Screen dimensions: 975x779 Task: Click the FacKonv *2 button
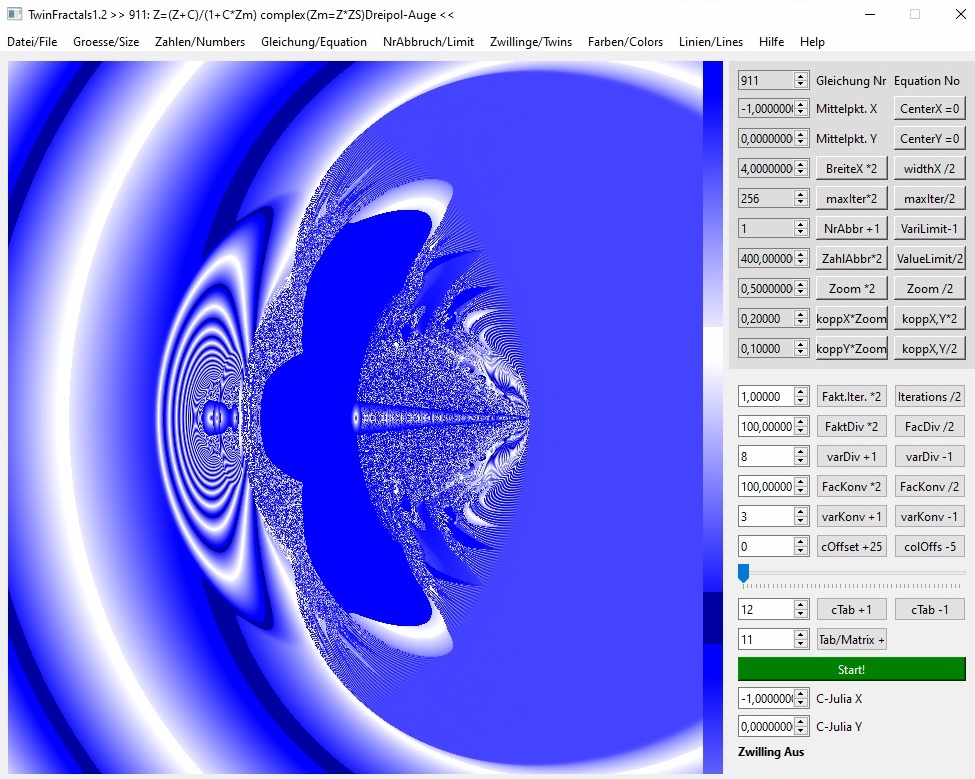click(851, 486)
